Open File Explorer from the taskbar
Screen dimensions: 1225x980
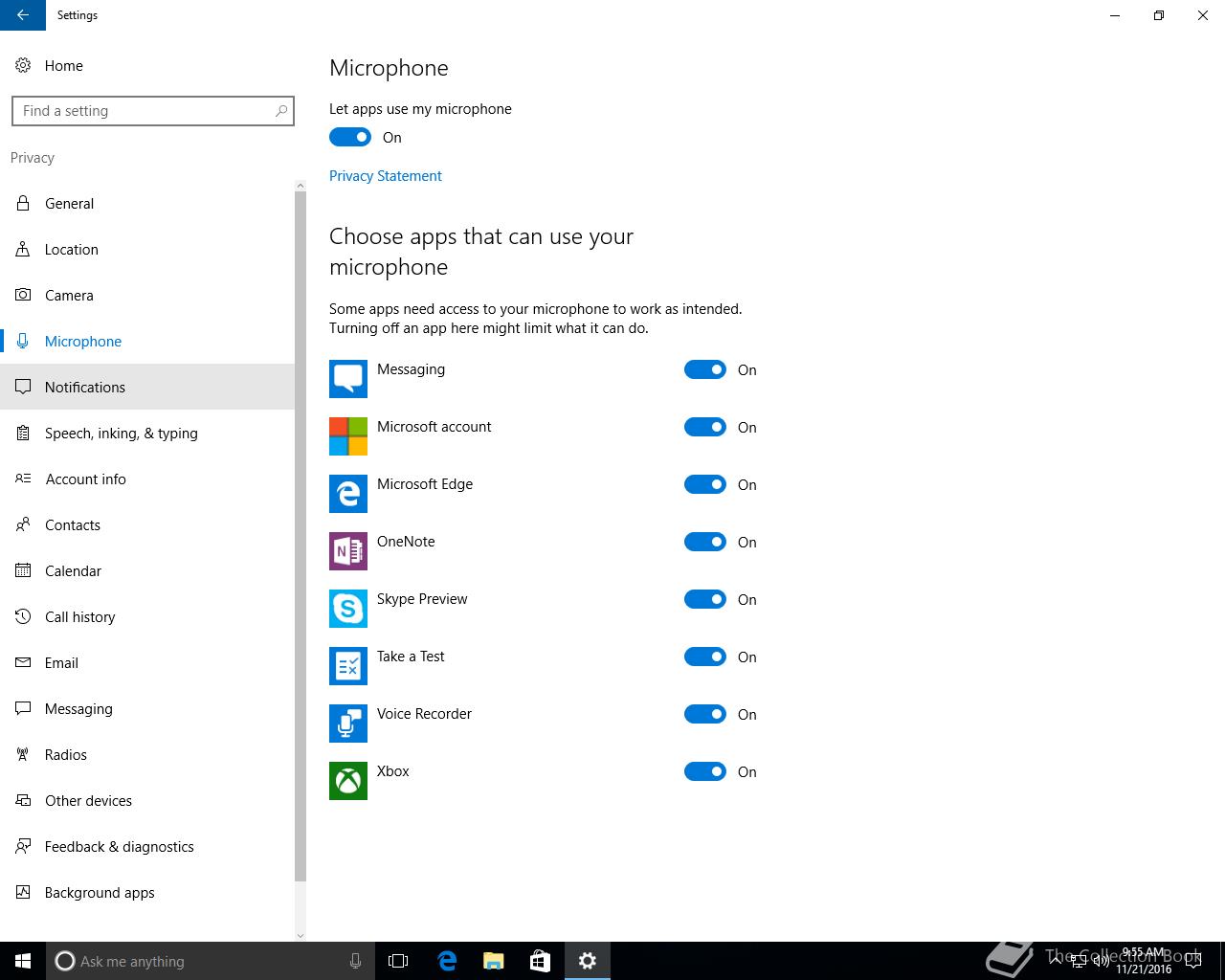point(494,961)
